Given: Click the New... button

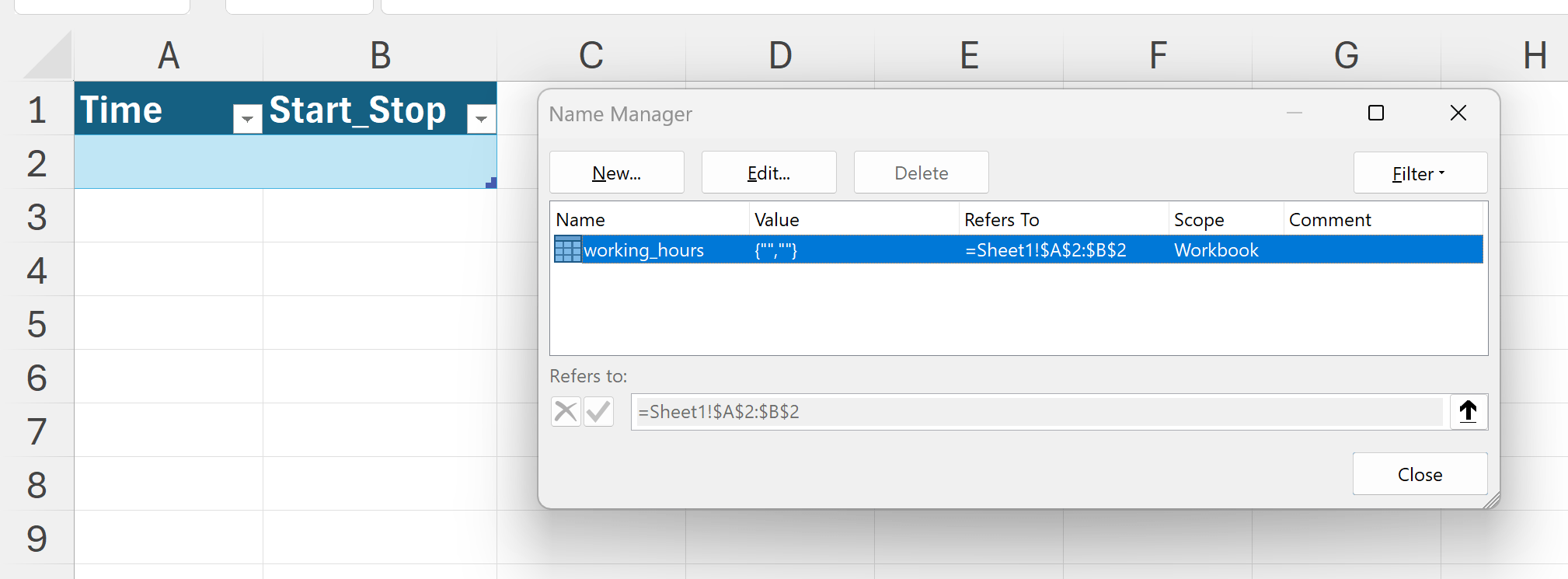Looking at the screenshot, I should (617, 173).
